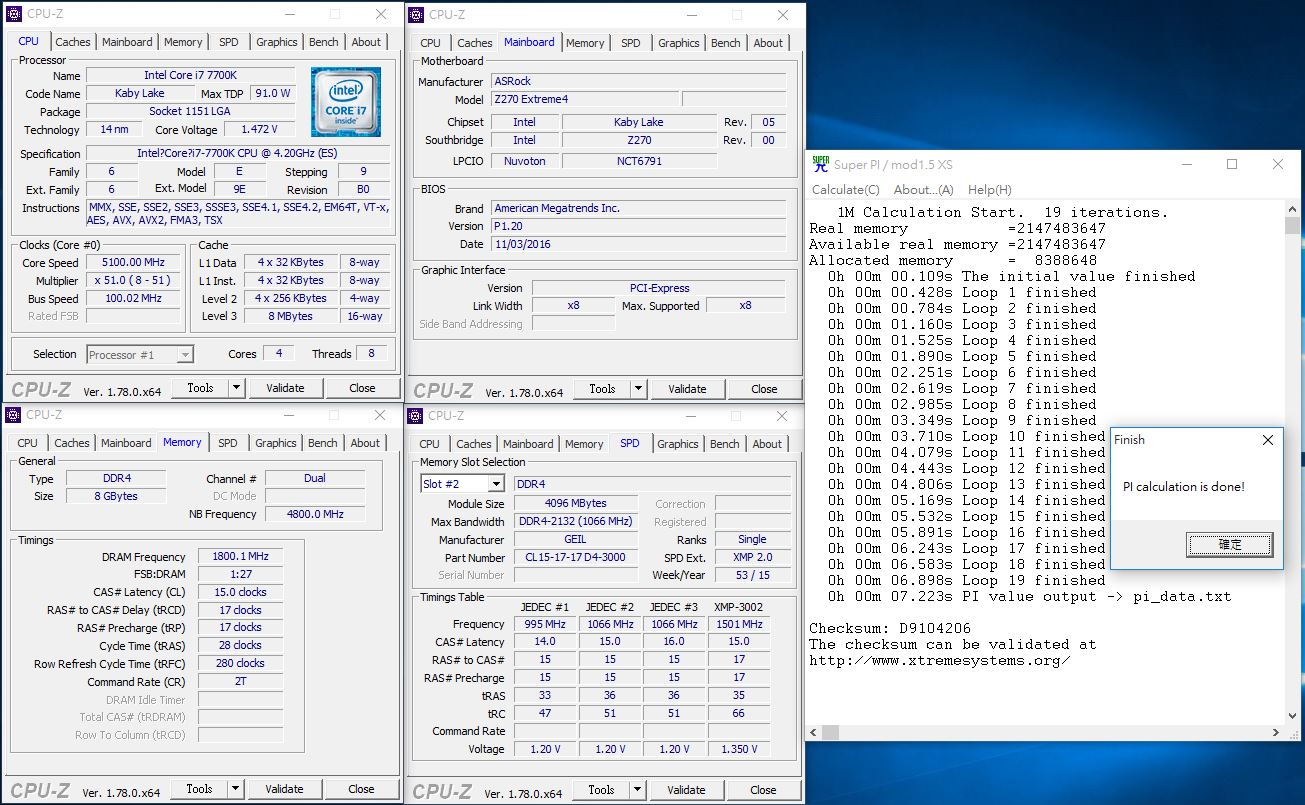Open the Tools dropdown arrow in the CPU window
Image resolution: width=1305 pixels, height=805 pixels.
(x=237, y=388)
